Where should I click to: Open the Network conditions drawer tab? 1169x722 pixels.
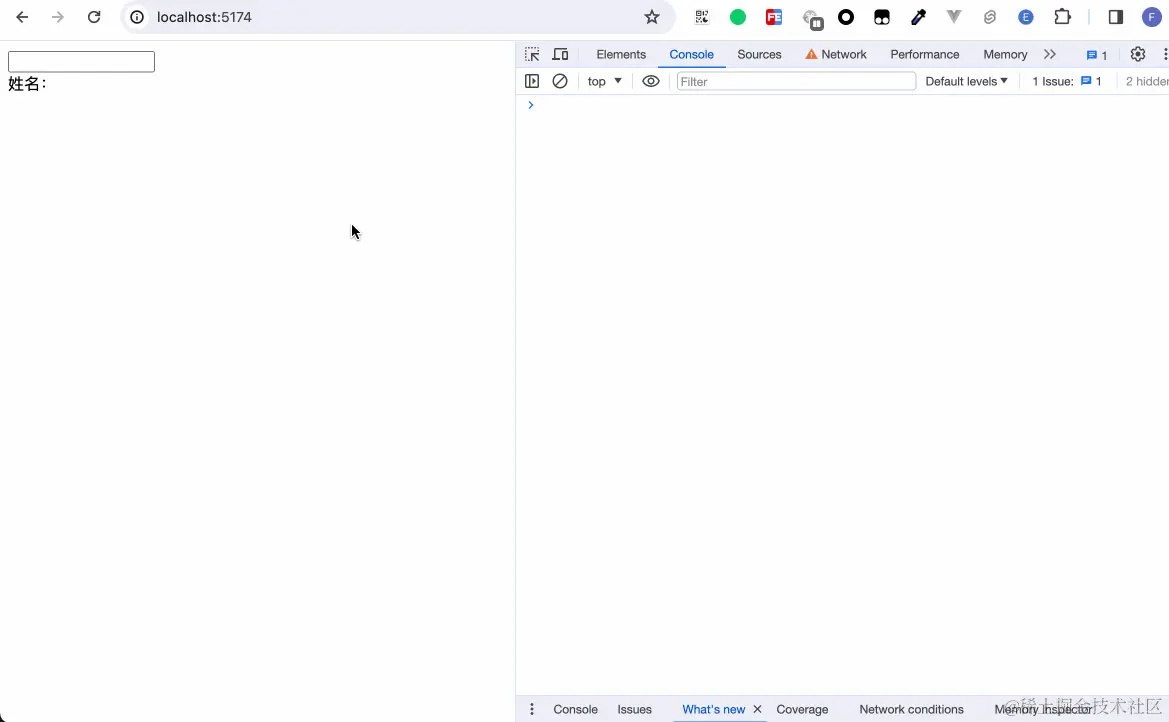(911, 709)
